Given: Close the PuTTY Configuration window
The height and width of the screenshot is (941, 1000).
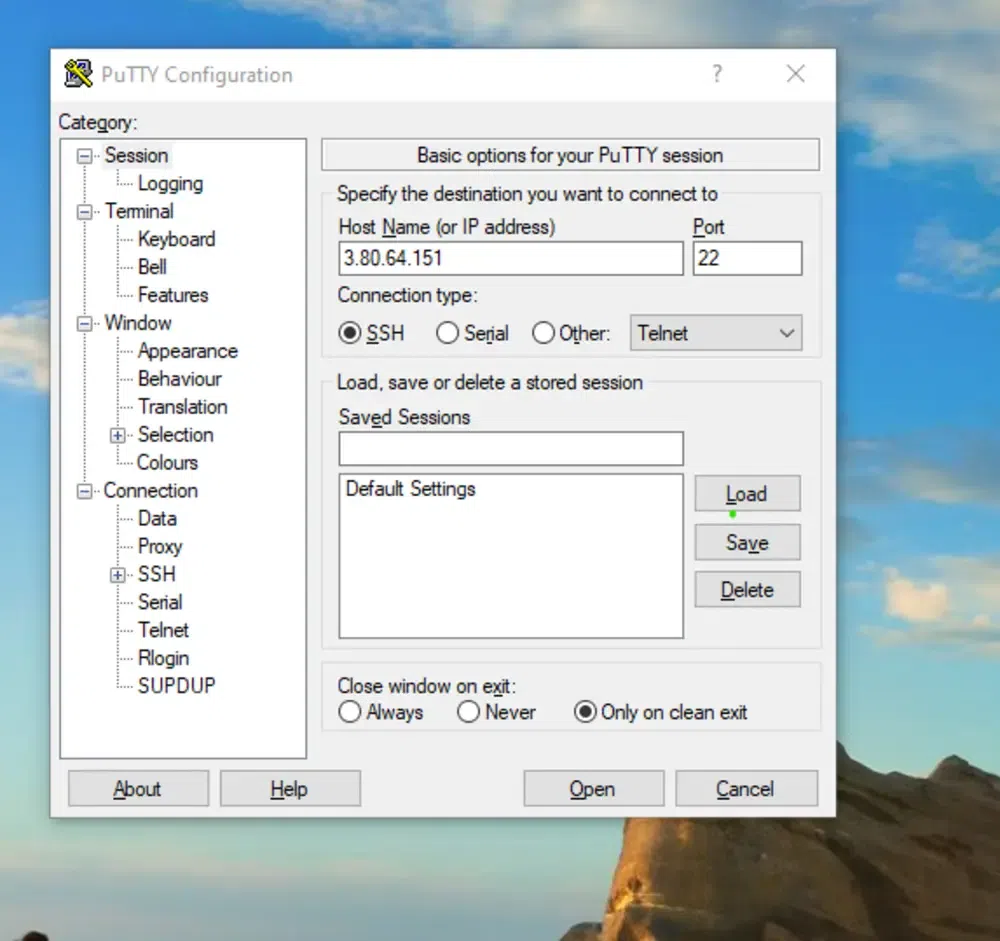Looking at the screenshot, I should [x=795, y=74].
